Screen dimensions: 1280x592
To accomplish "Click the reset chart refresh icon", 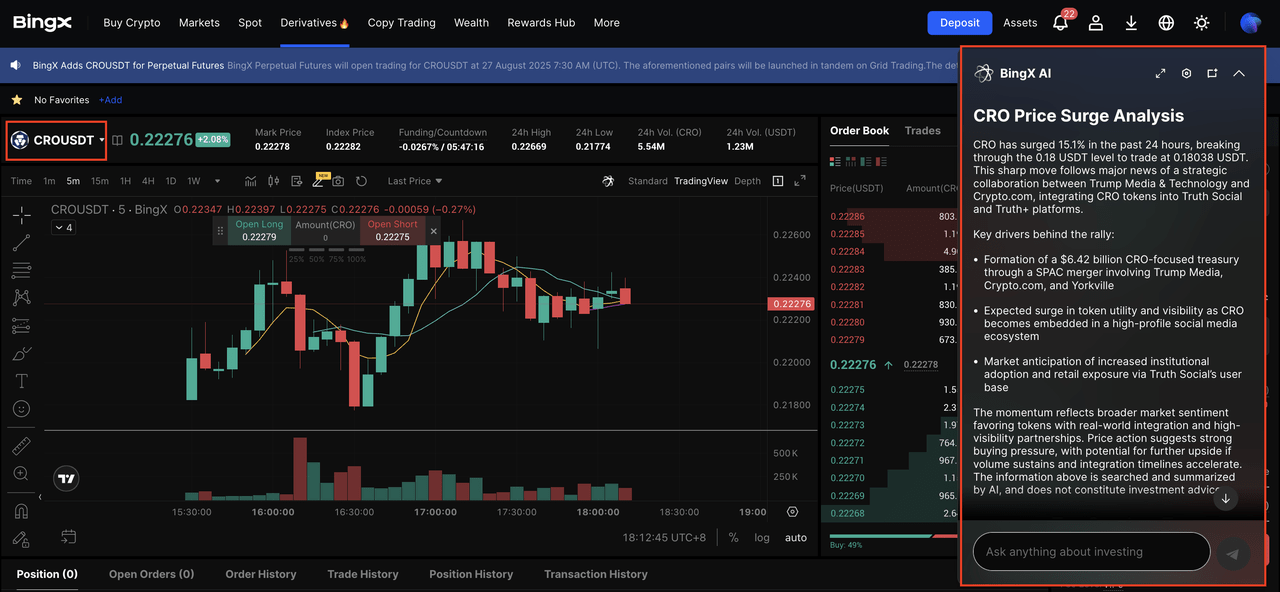I will (x=361, y=181).
